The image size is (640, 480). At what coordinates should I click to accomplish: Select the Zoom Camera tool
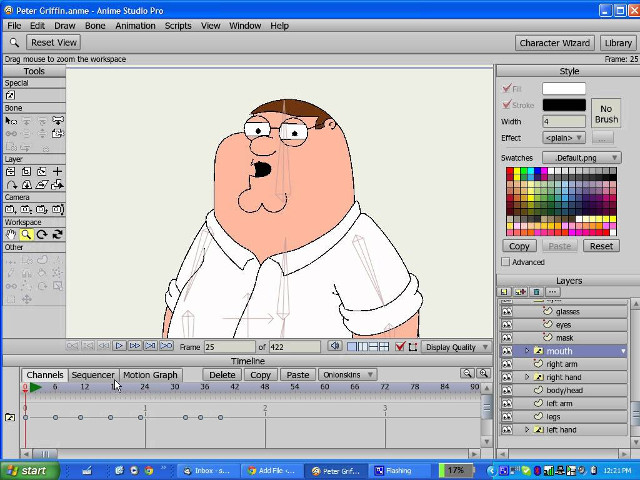[x=26, y=210]
